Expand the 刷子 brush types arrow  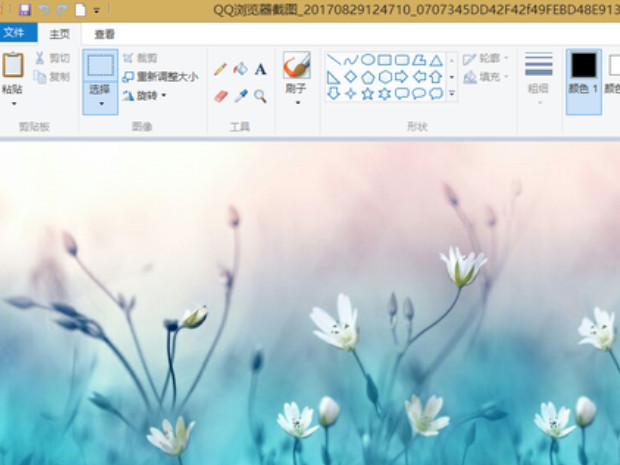pos(298,103)
